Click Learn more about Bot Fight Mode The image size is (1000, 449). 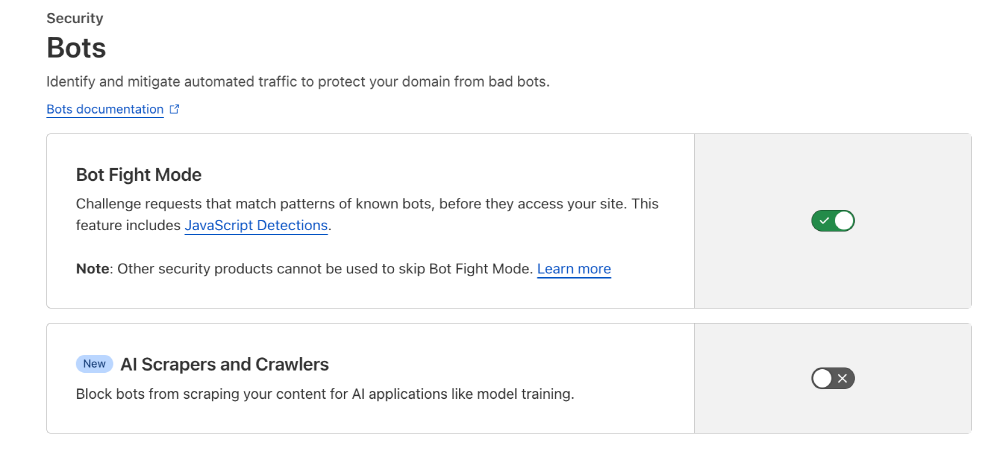click(574, 269)
